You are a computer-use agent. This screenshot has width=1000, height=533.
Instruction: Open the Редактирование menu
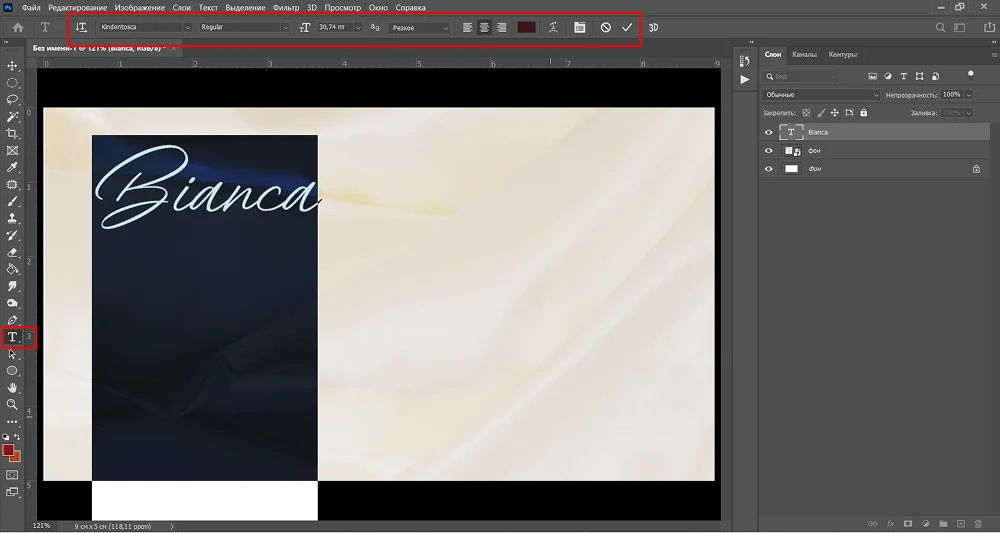(78, 8)
